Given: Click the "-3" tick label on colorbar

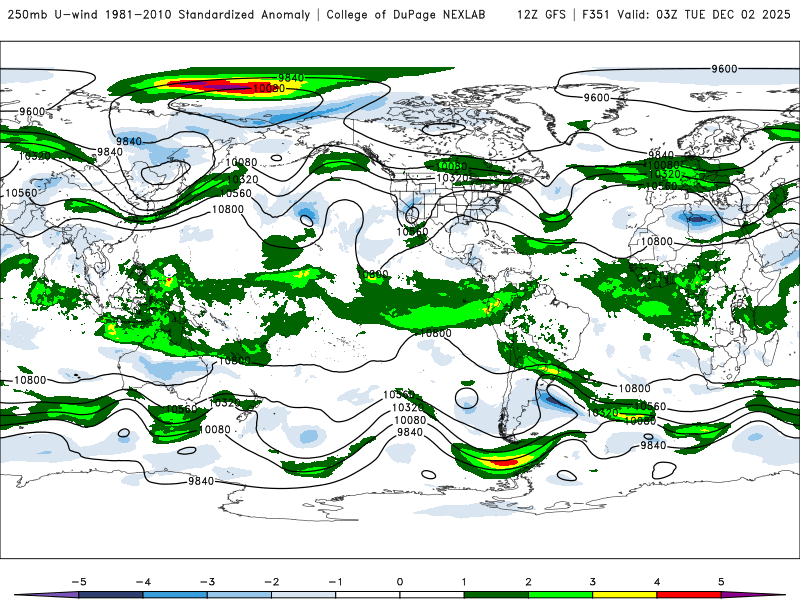Looking at the screenshot, I should [207, 582].
